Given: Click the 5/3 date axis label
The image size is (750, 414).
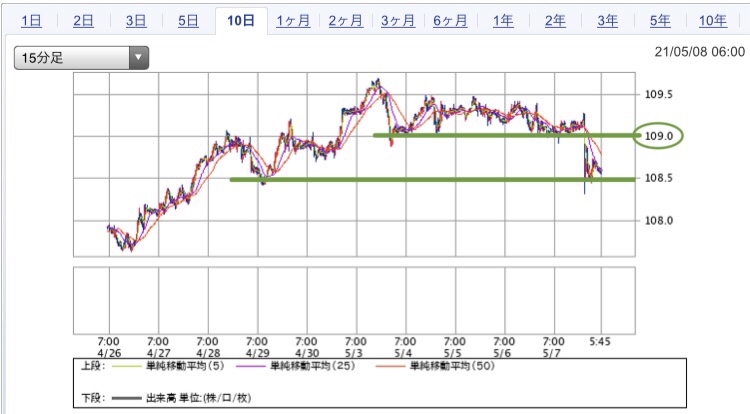Looking at the screenshot, I should pyautogui.click(x=353, y=353).
